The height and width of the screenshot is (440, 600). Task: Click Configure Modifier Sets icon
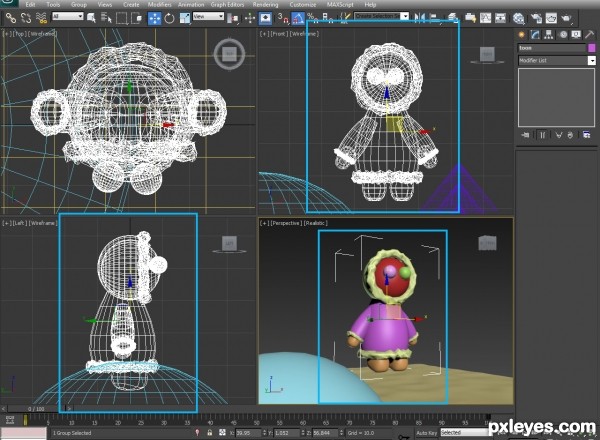tap(586, 135)
